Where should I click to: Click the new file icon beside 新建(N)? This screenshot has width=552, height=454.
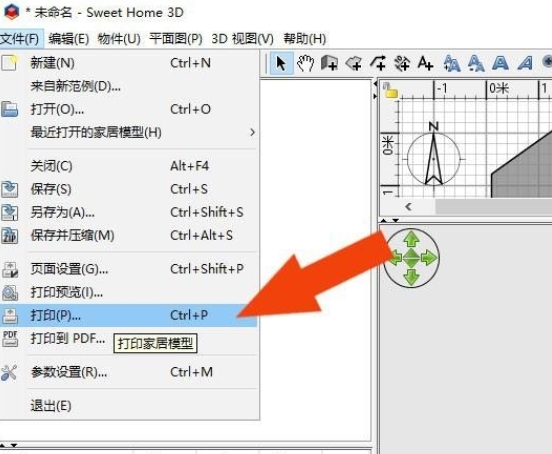point(9,63)
